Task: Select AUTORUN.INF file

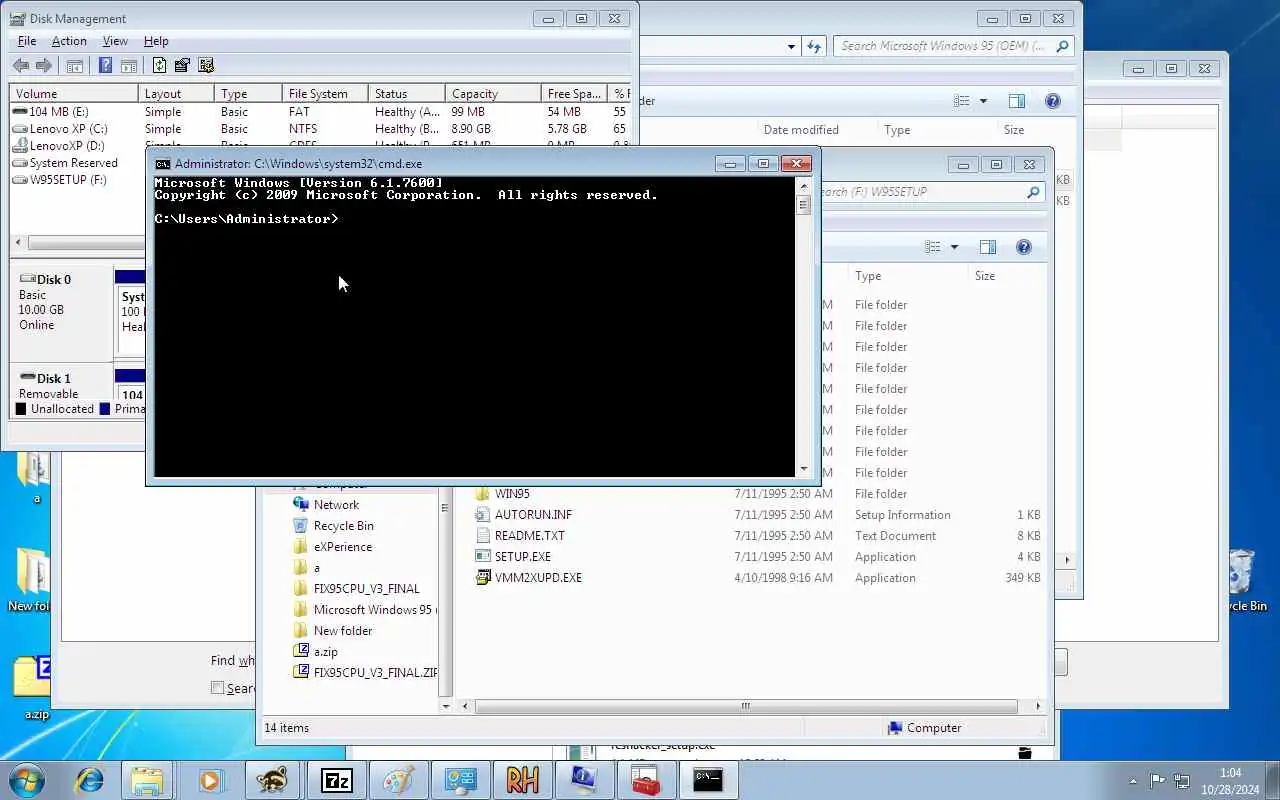Action: click(533, 515)
